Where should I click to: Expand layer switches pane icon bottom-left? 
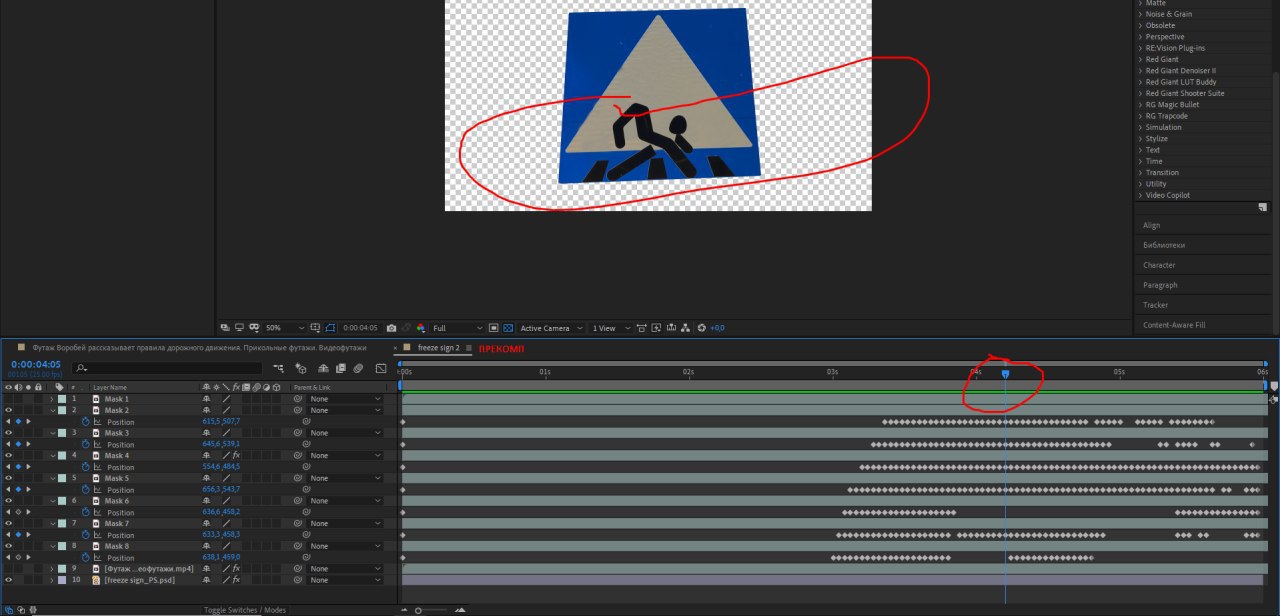point(8,609)
